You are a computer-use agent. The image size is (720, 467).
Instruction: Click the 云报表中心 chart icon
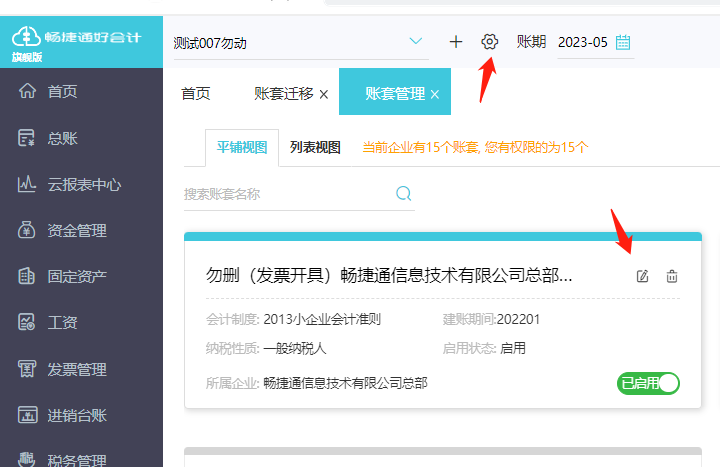pyautogui.click(x=27, y=184)
